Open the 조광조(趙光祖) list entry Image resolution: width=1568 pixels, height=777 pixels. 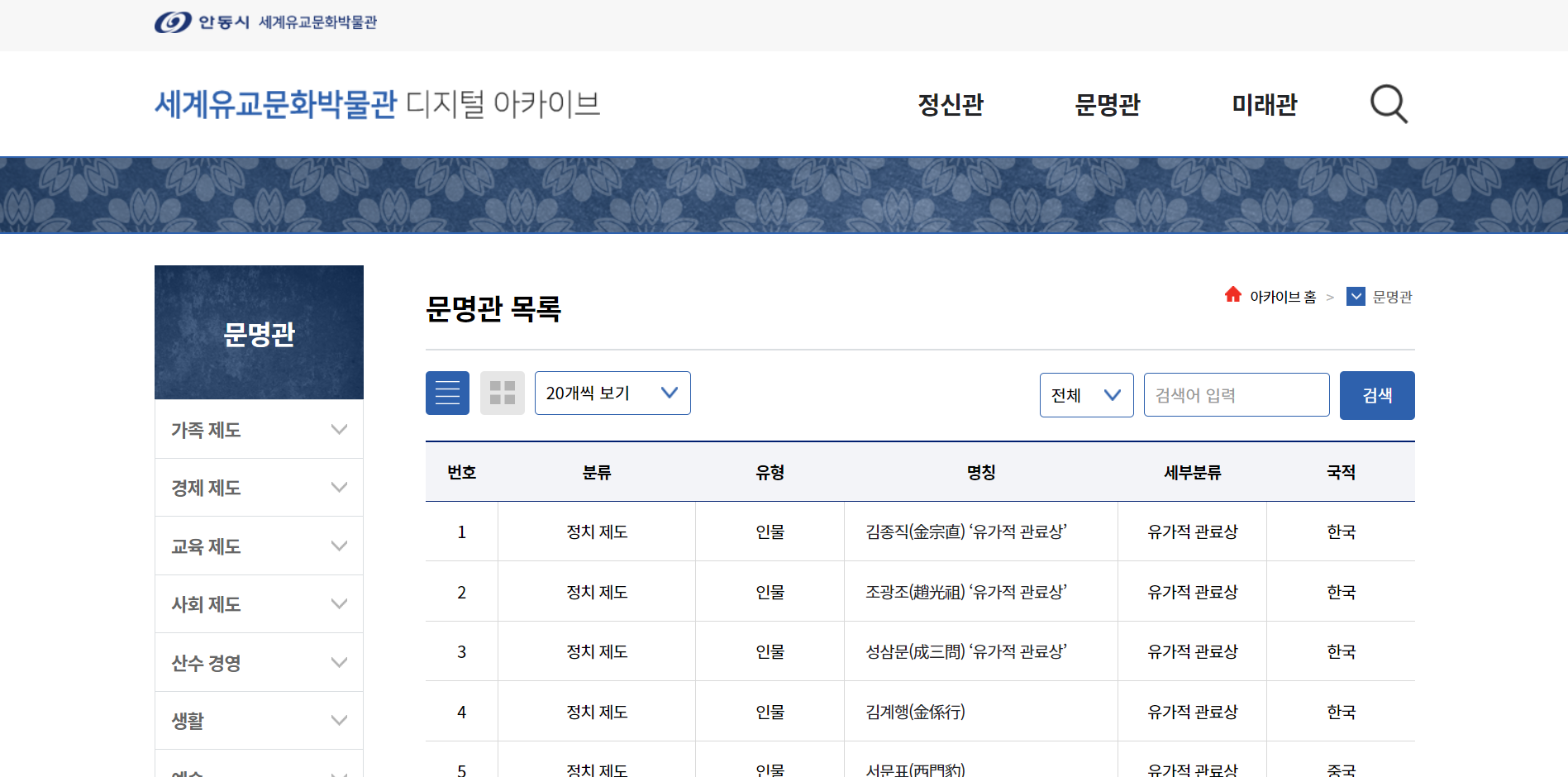(x=965, y=592)
